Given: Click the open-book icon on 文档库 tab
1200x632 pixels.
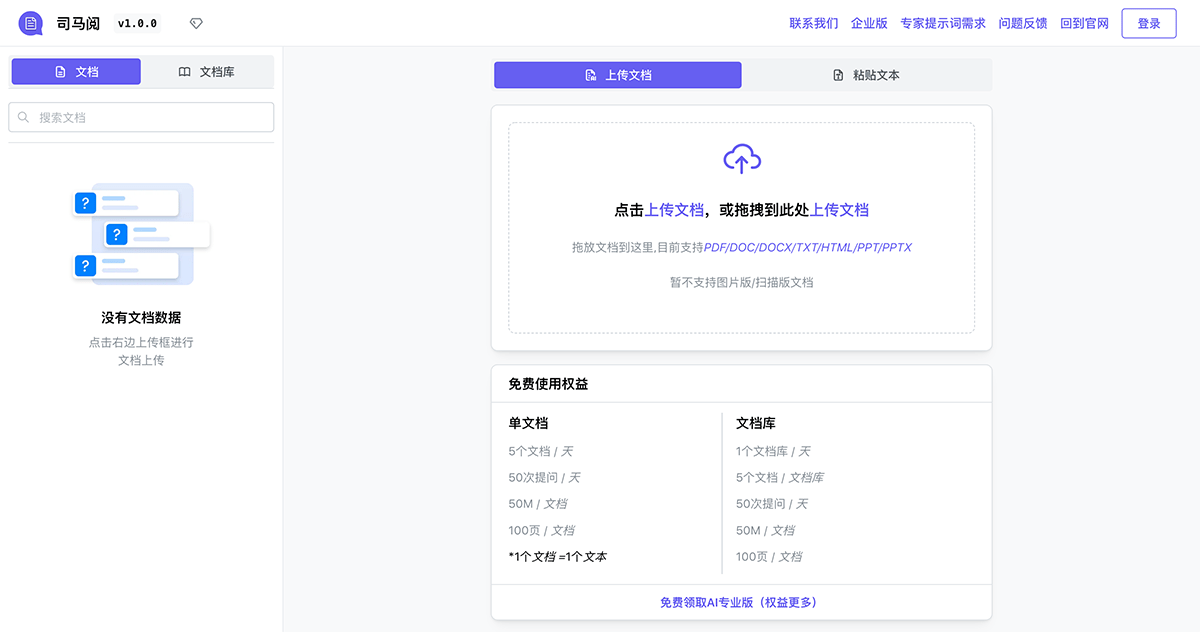Looking at the screenshot, I should (184, 71).
